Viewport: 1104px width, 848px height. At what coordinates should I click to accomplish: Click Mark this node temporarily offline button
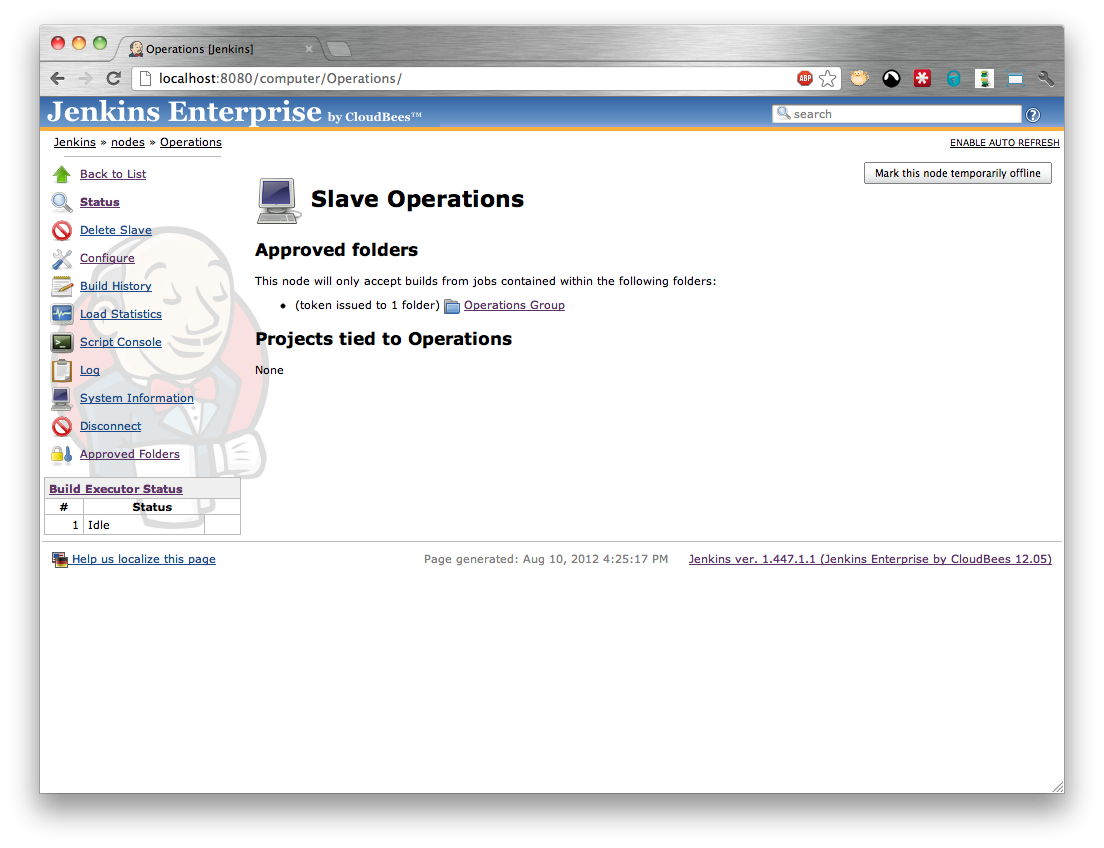(958, 173)
